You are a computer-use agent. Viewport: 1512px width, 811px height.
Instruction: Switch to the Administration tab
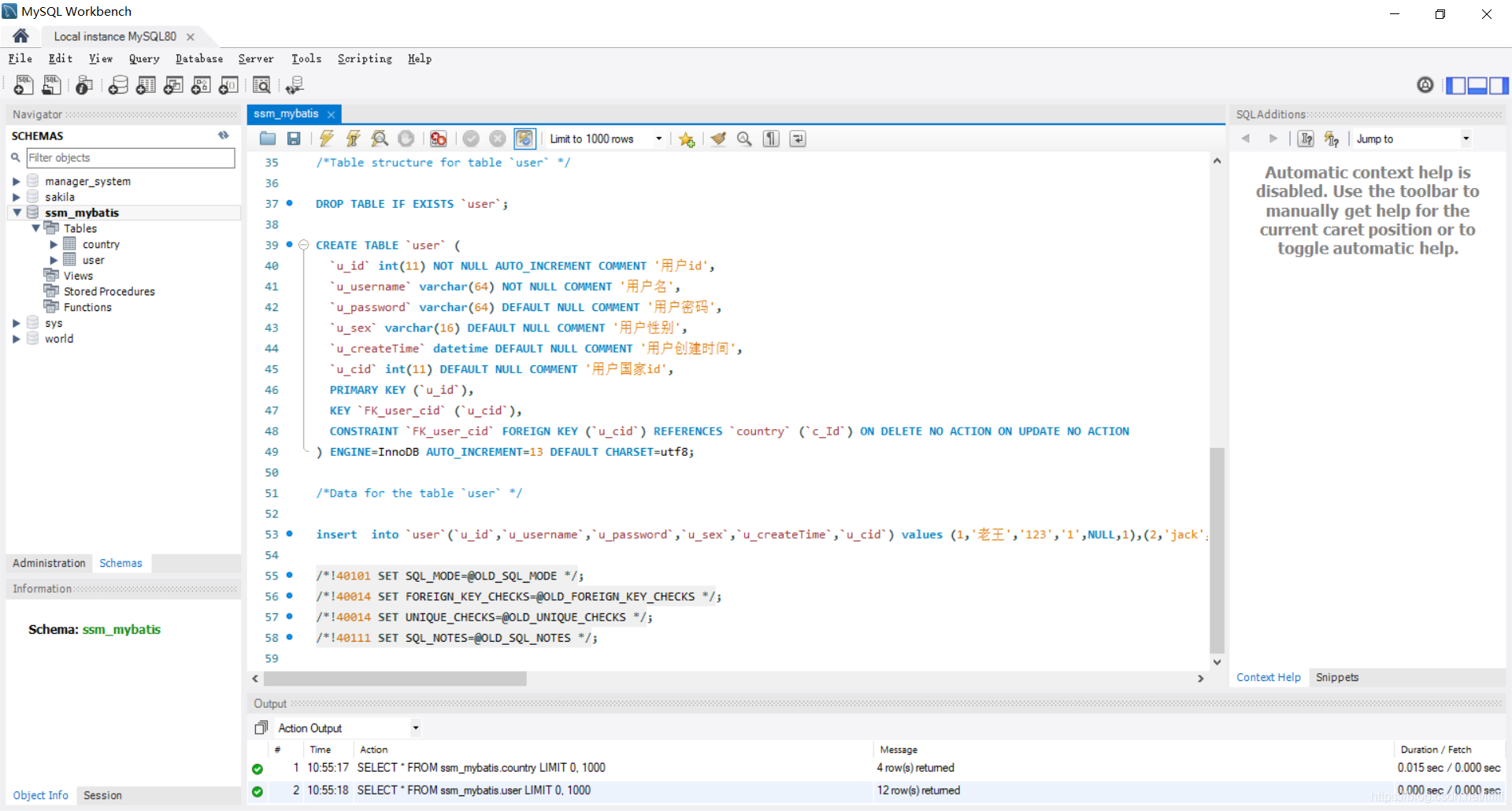pos(49,563)
